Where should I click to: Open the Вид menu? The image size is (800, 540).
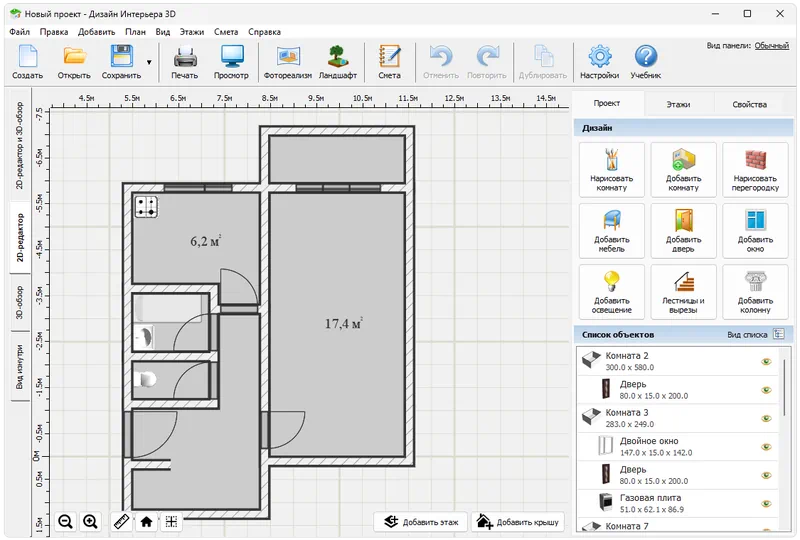coord(163,32)
